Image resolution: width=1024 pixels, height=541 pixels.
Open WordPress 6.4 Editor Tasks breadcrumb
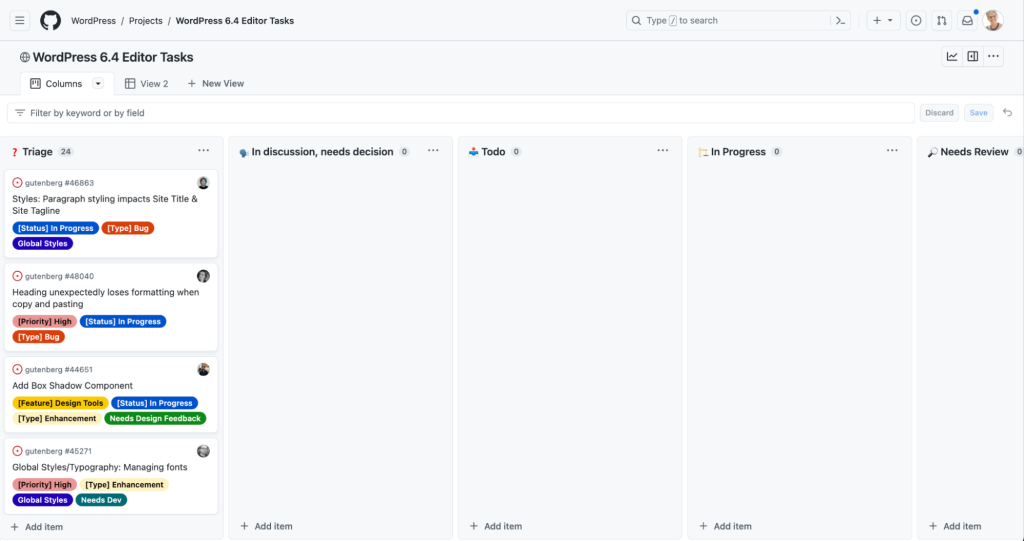235,21
